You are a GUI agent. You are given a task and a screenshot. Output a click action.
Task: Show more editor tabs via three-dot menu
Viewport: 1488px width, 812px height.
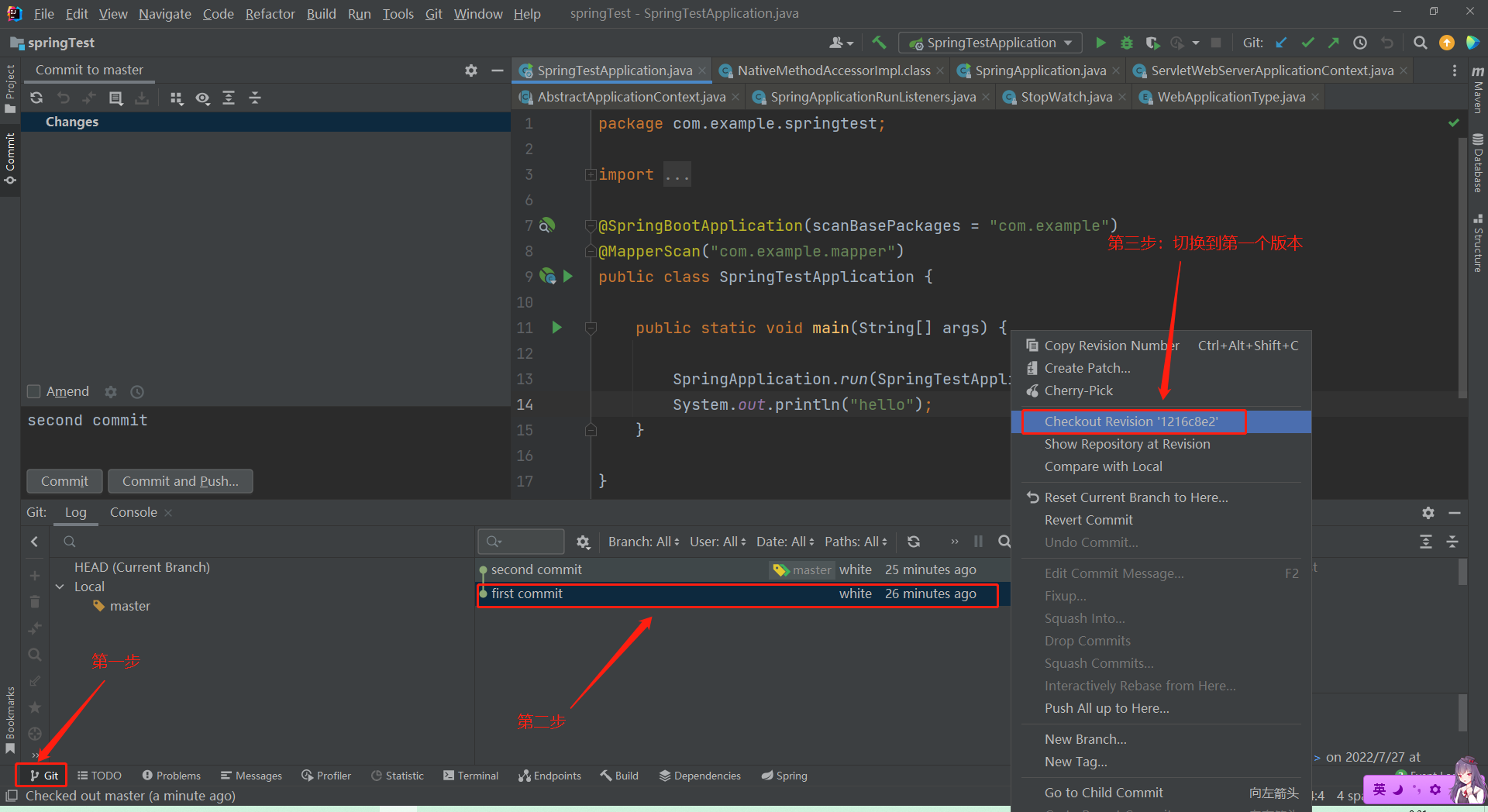1454,71
